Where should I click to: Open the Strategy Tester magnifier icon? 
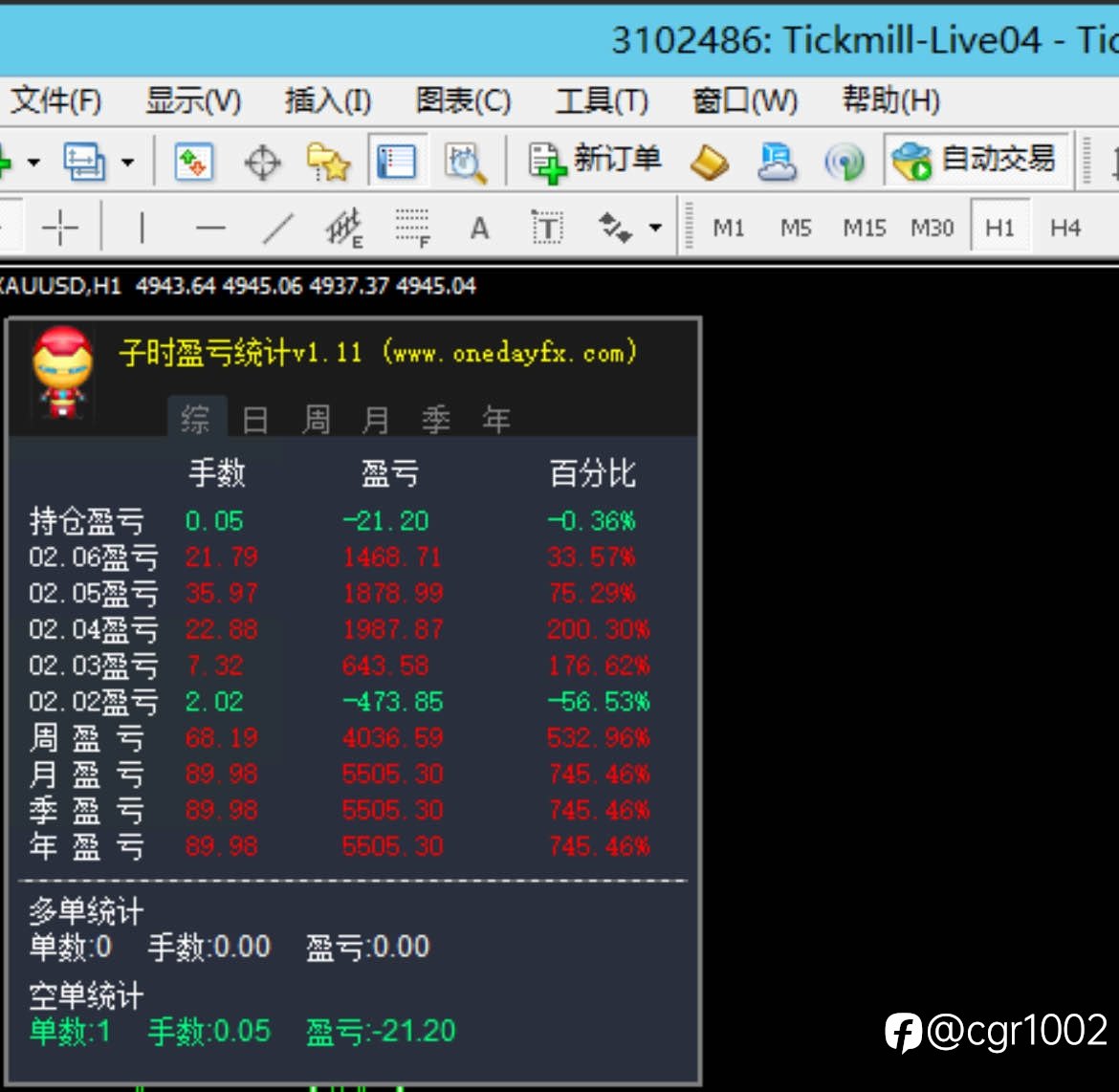pyautogui.click(x=466, y=163)
